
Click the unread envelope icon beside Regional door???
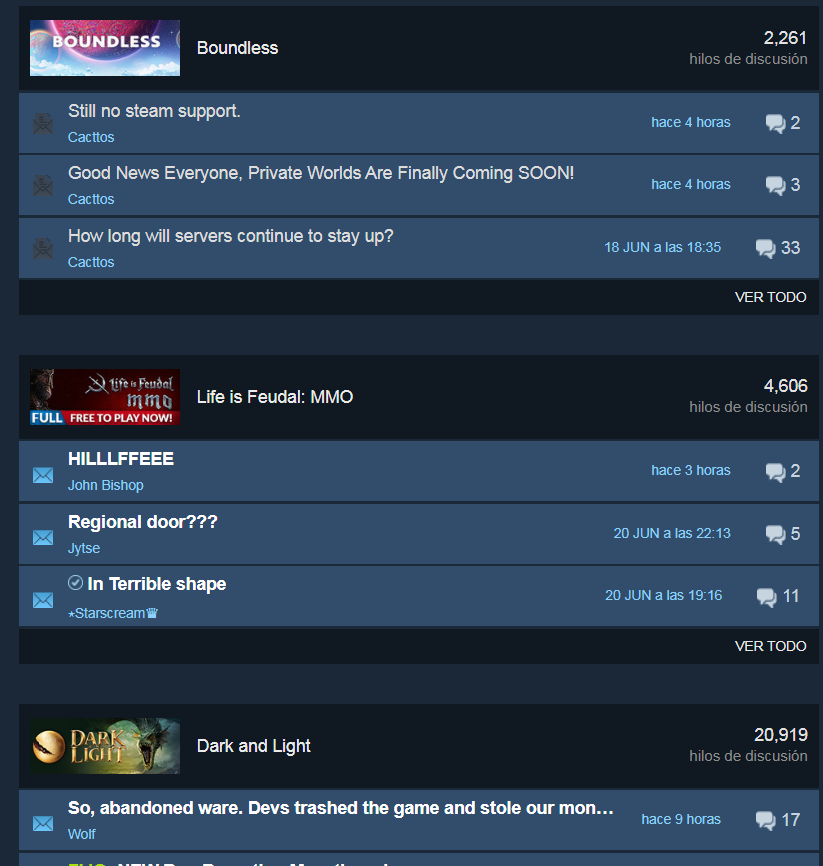point(43,537)
